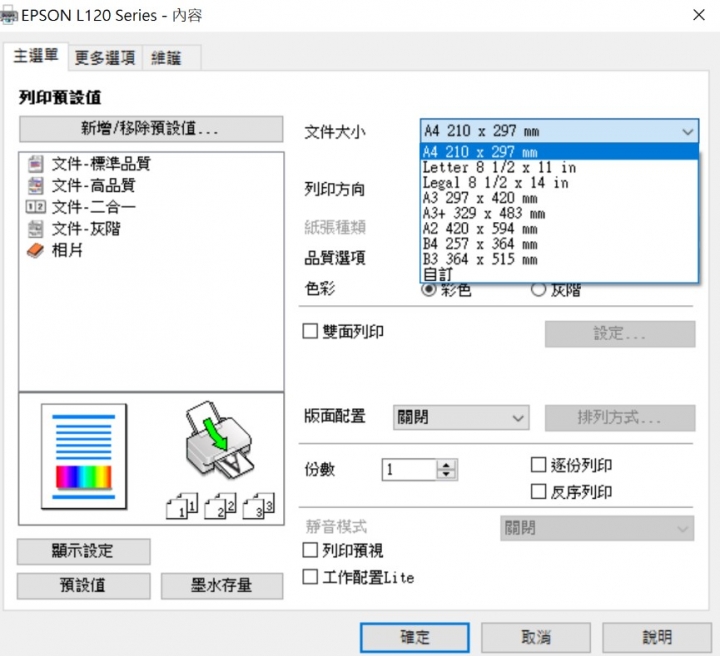Screen dimensions: 720x656
Task: Click the collate pages 3-3 icon
Action: [x=259, y=505]
